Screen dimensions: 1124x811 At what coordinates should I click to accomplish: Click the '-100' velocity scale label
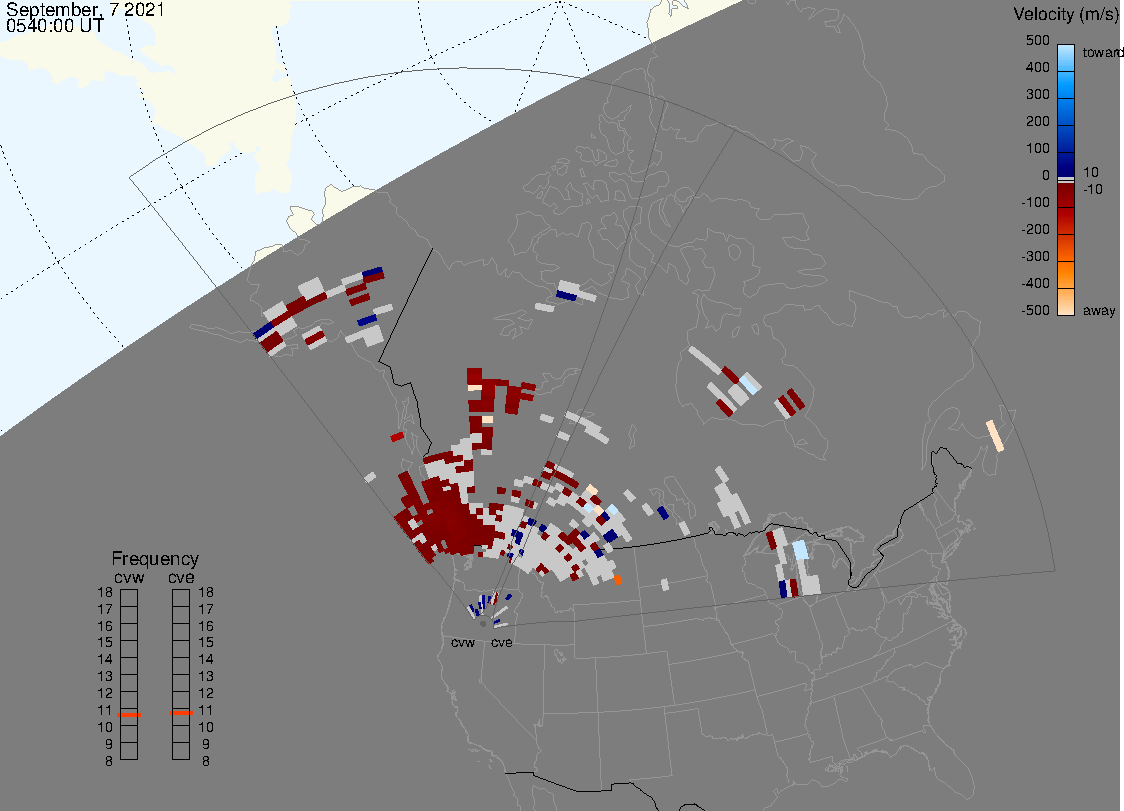(1036, 202)
